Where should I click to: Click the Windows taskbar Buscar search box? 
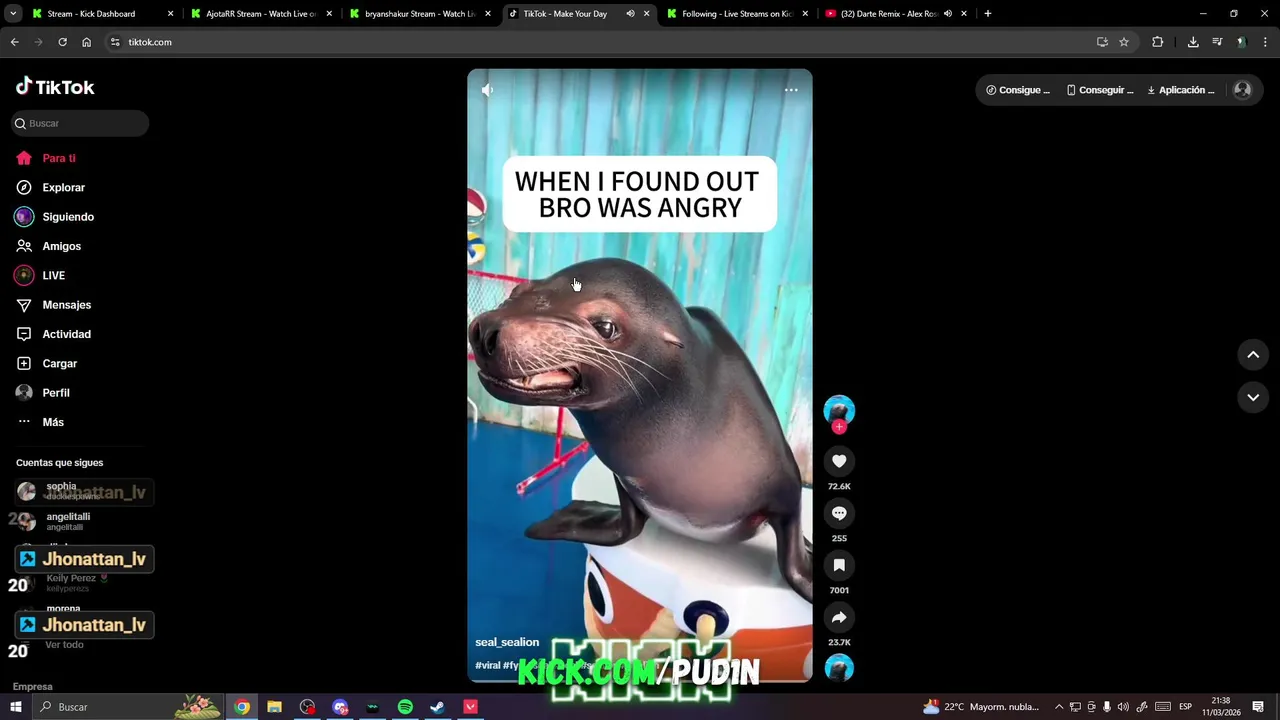point(128,707)
